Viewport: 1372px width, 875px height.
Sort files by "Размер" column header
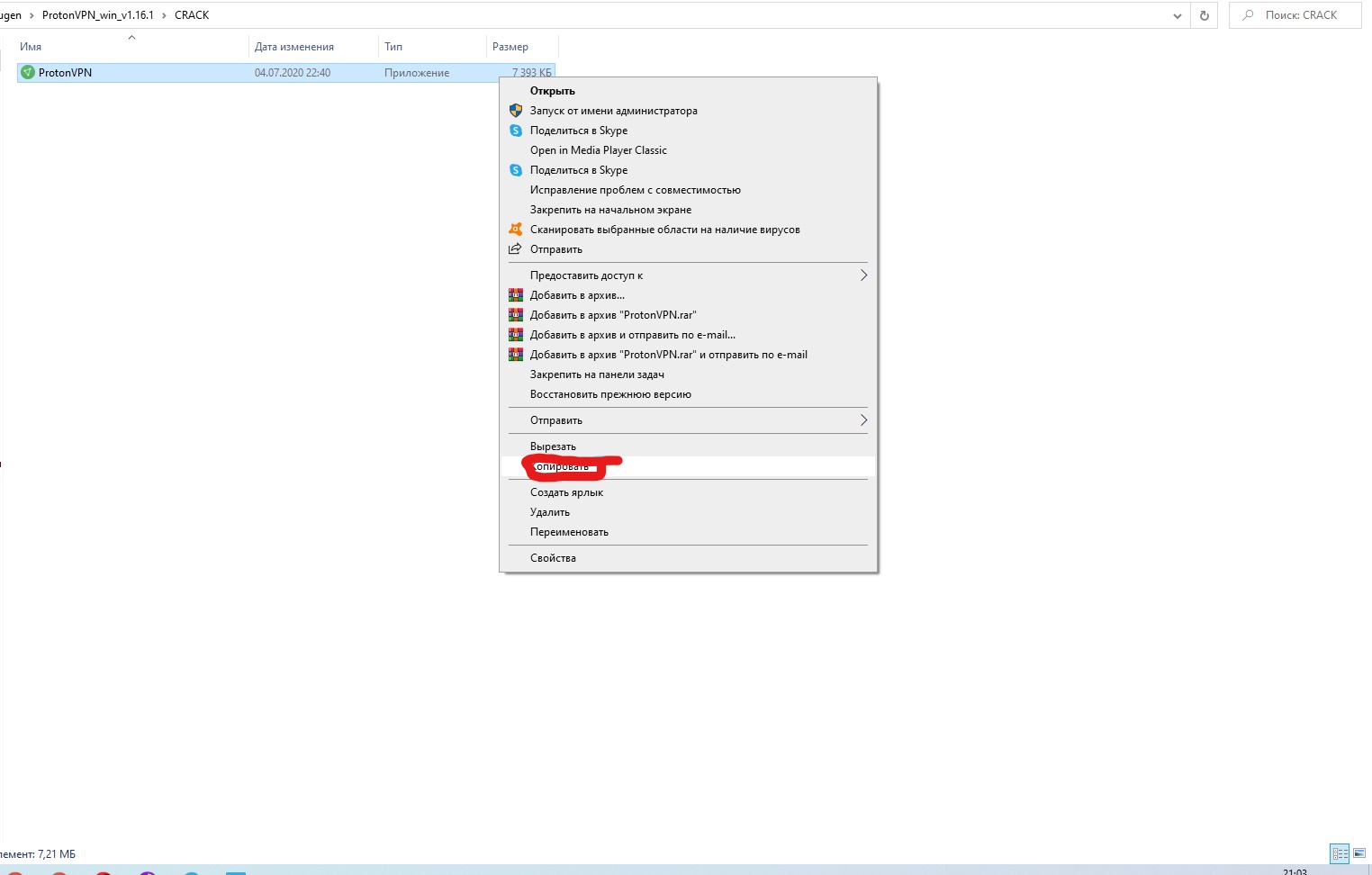click(510, 47)
